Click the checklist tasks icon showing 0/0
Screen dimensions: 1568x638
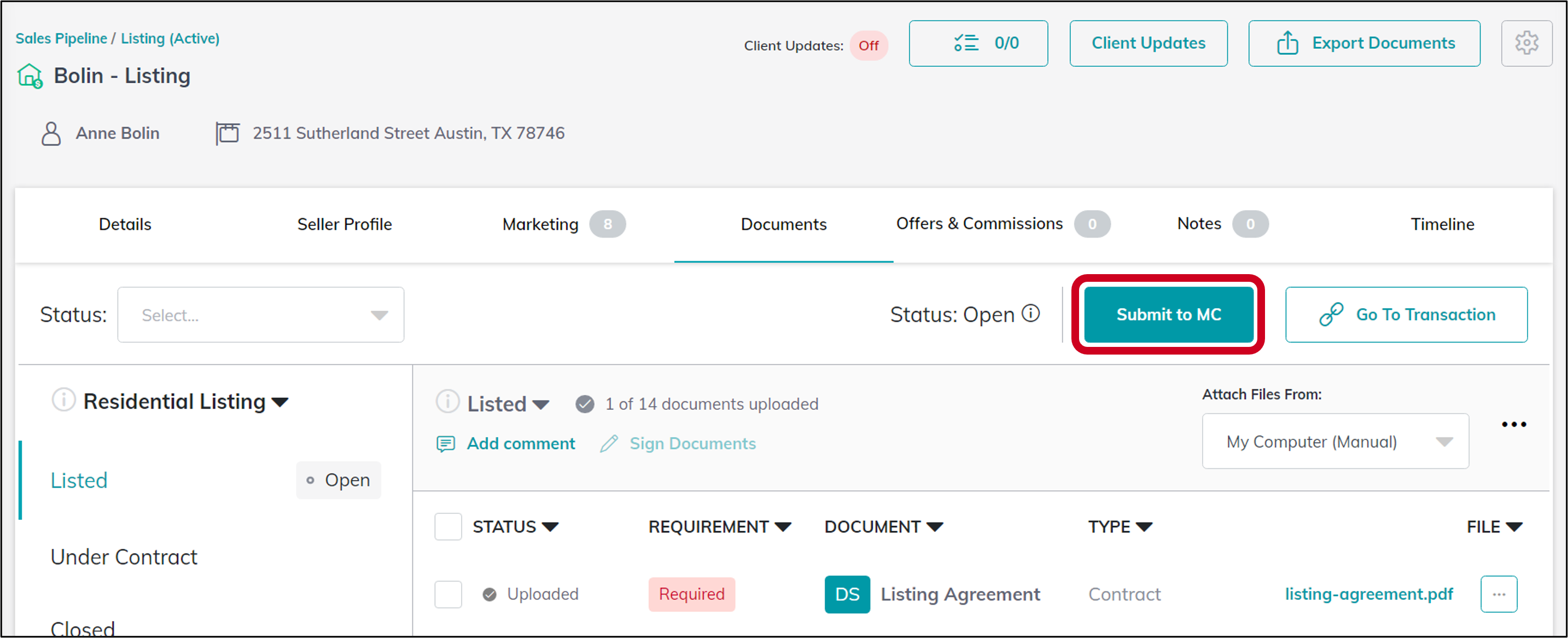(966, 43)
